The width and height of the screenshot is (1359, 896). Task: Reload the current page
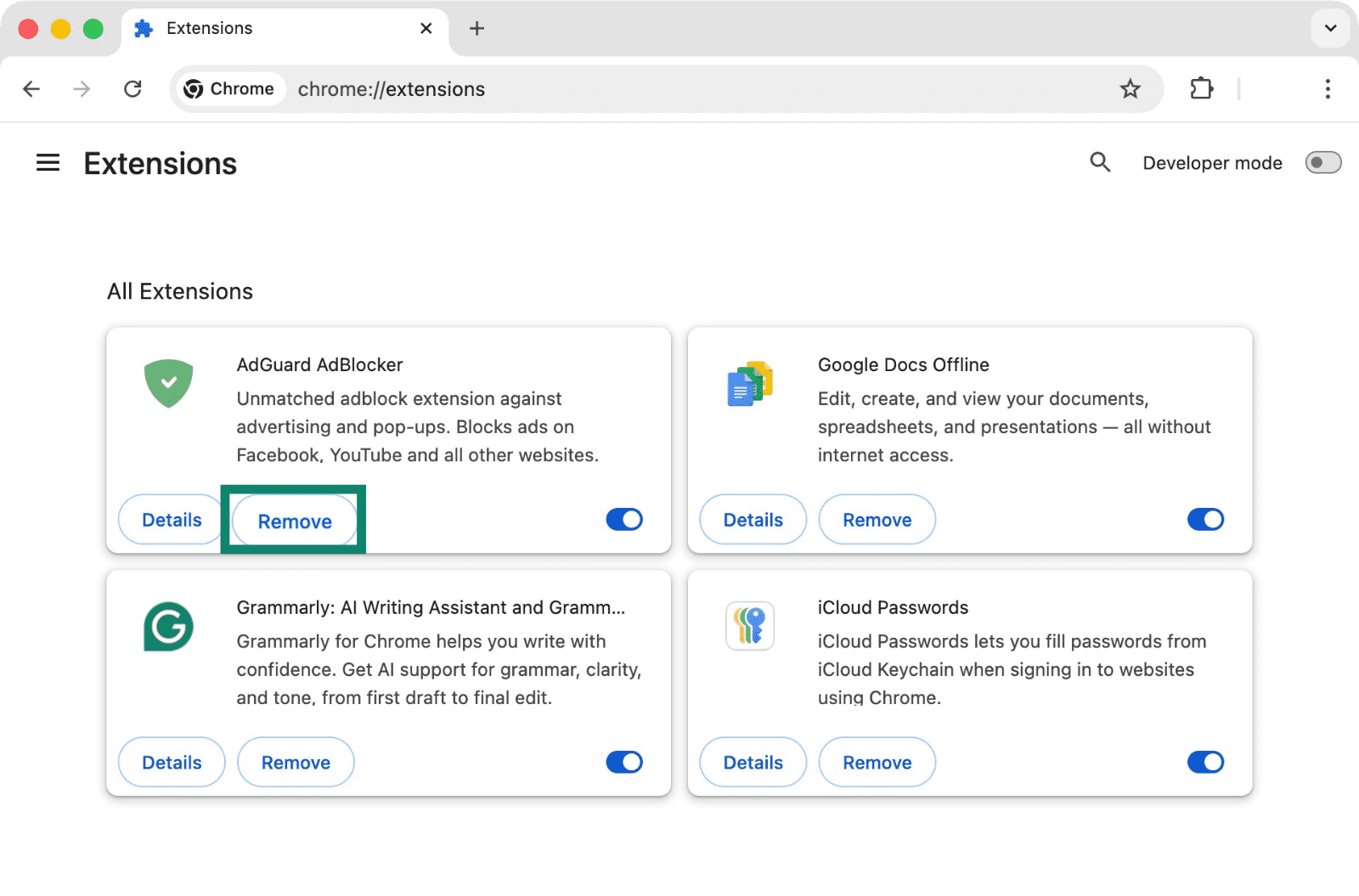(x=133, y=89)
